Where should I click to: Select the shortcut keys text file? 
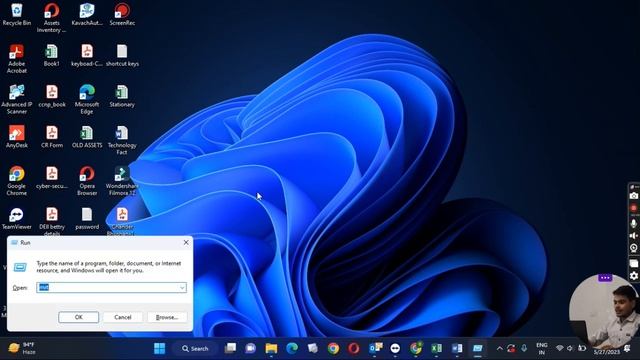(122, 56)
